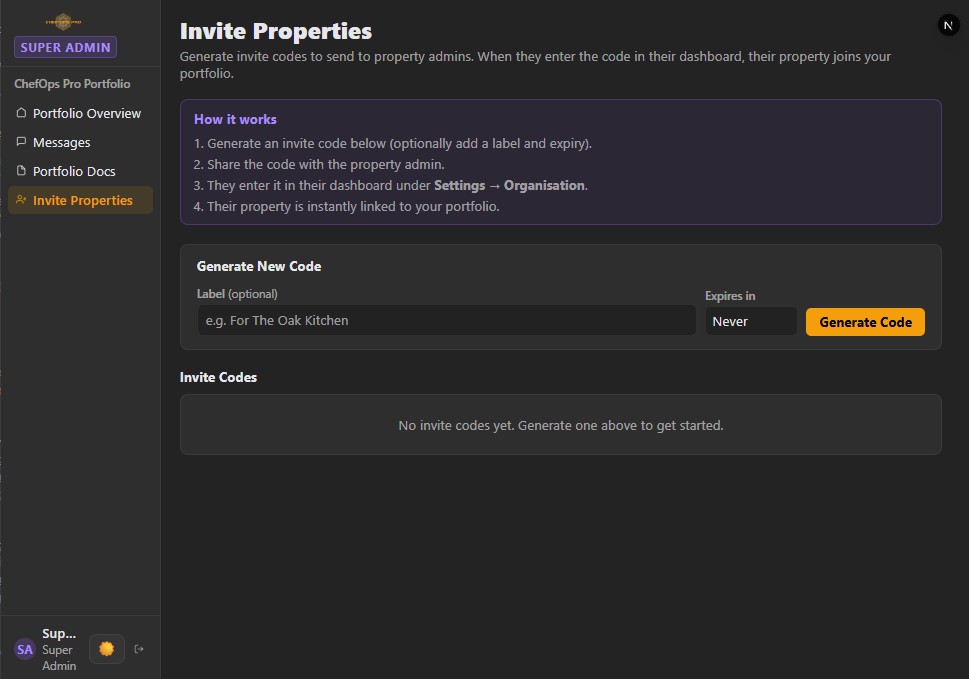This screenshot has width=969, height=679.
Task: Click the ChefOps Pro logo icon
Action: click(x=64, y=22)
